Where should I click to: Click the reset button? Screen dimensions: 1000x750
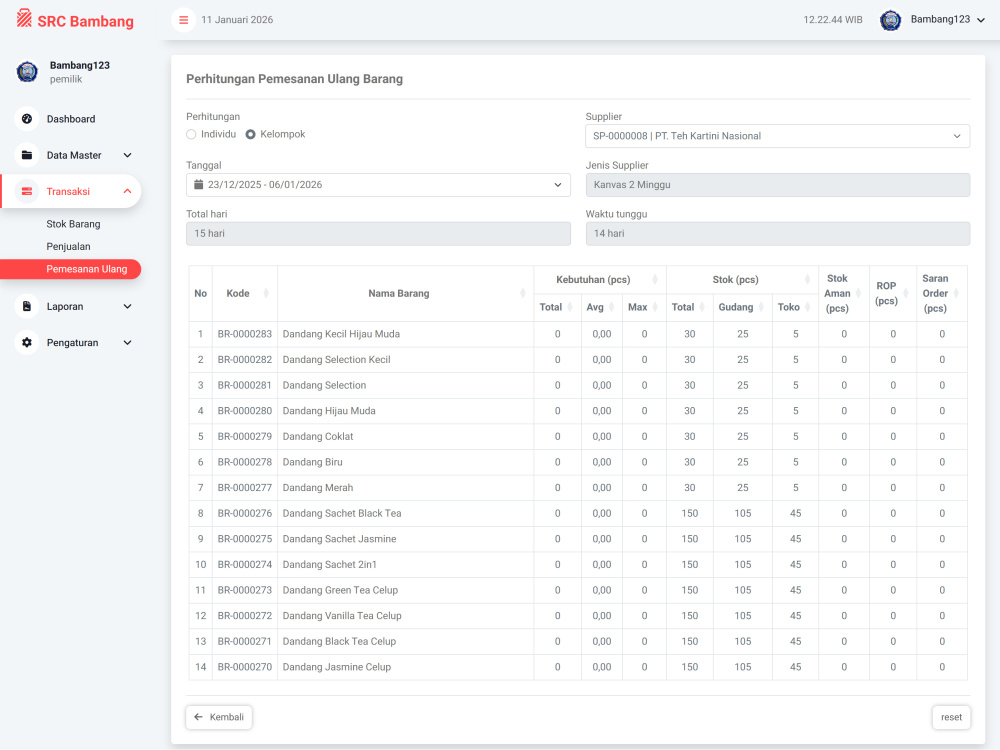[951, 717]
